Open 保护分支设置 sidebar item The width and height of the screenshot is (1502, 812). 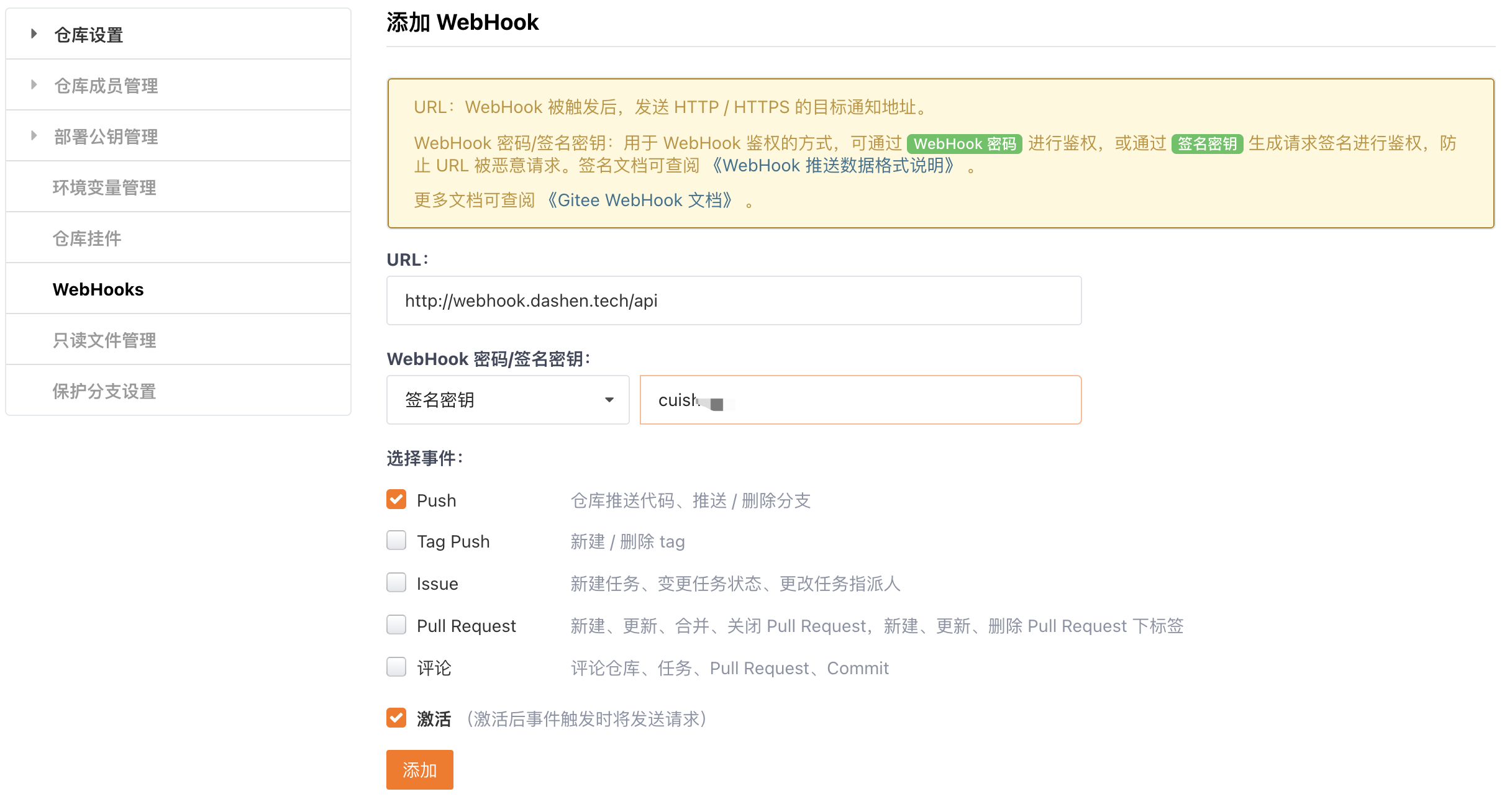tap(104, 391)
